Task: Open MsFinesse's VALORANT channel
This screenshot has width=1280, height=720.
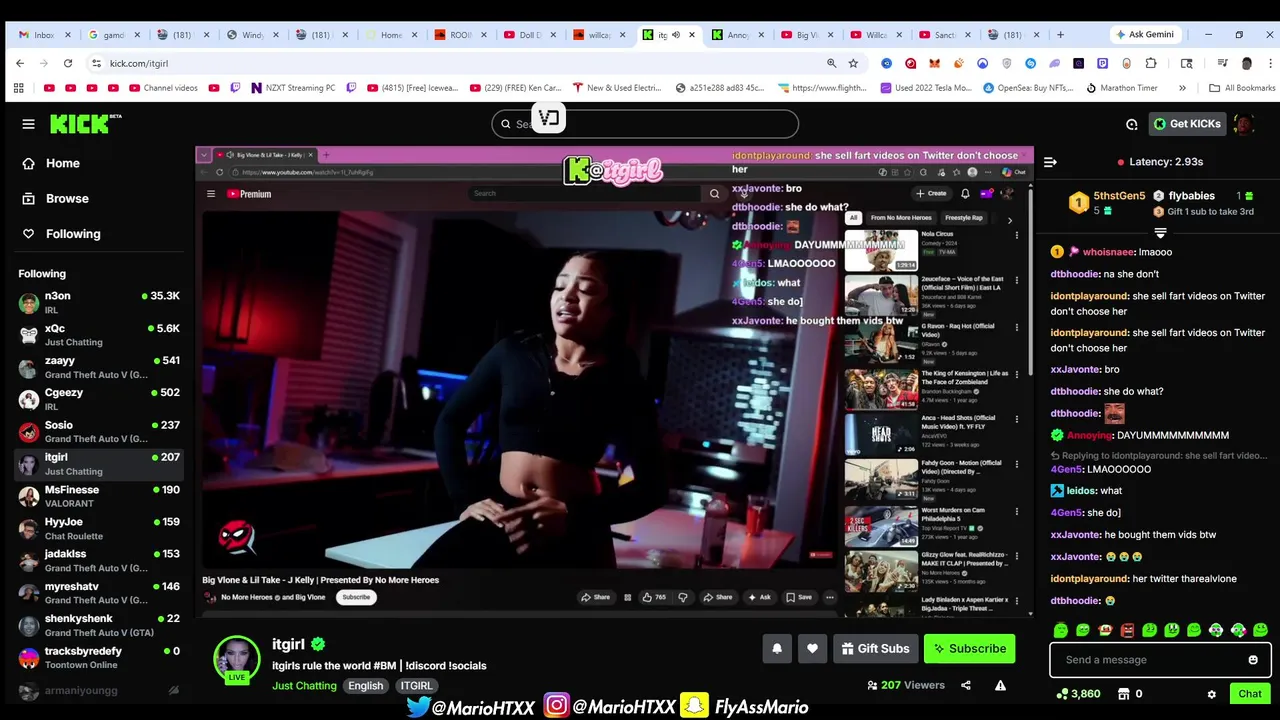Action: click(x=98, y=496)
